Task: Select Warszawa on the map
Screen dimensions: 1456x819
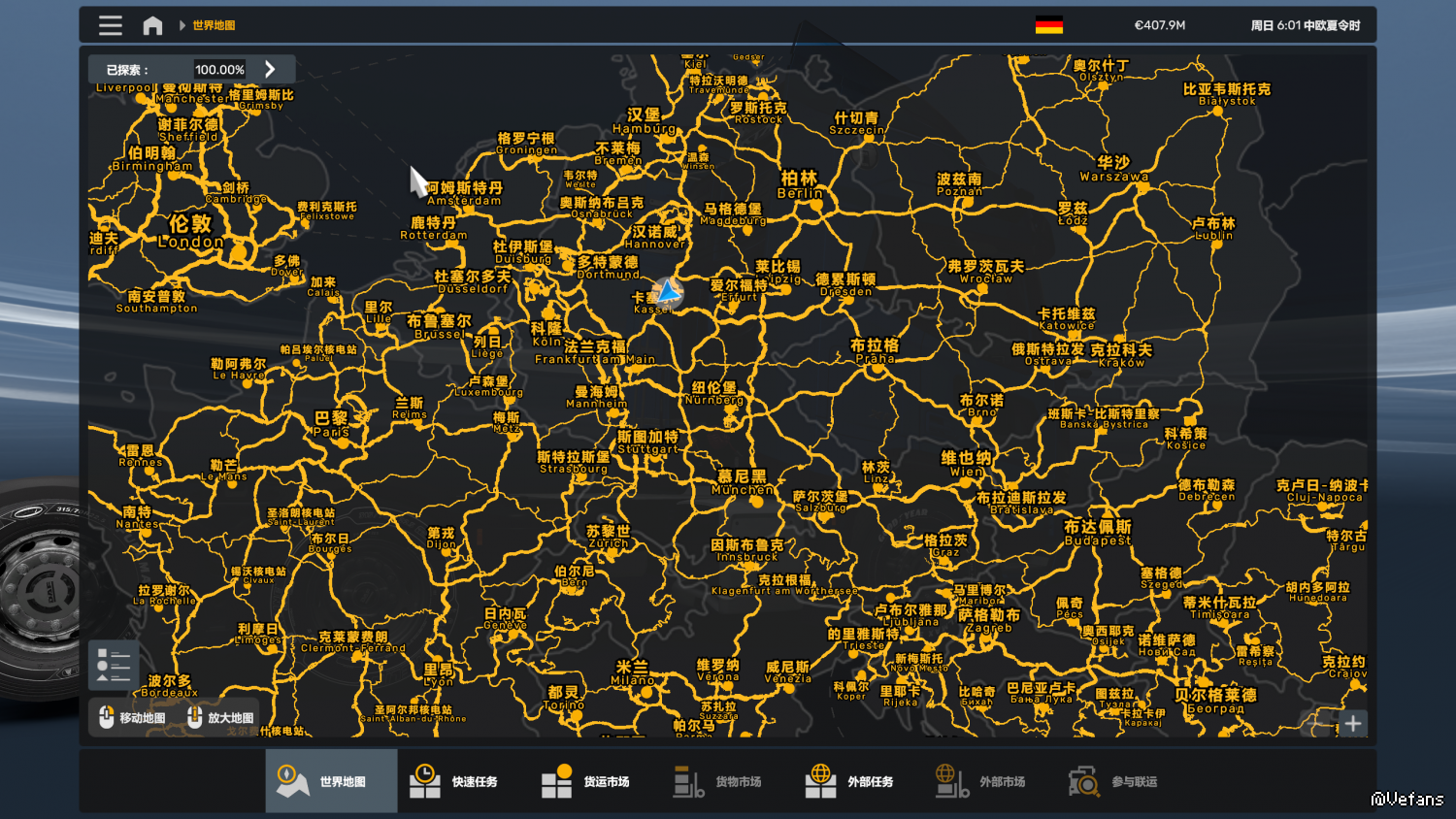Action: tap(1114, 169)
